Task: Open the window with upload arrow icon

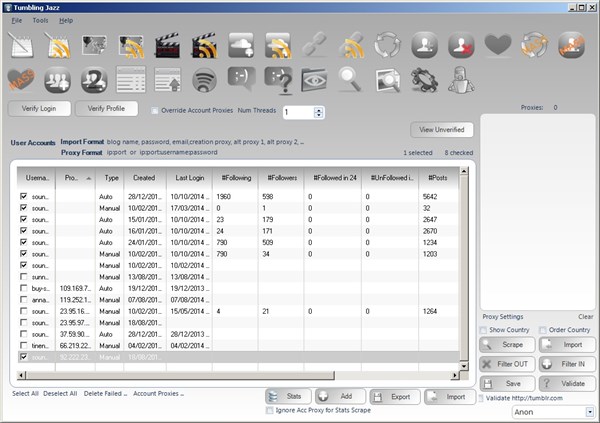Action: tap(168, 80)
